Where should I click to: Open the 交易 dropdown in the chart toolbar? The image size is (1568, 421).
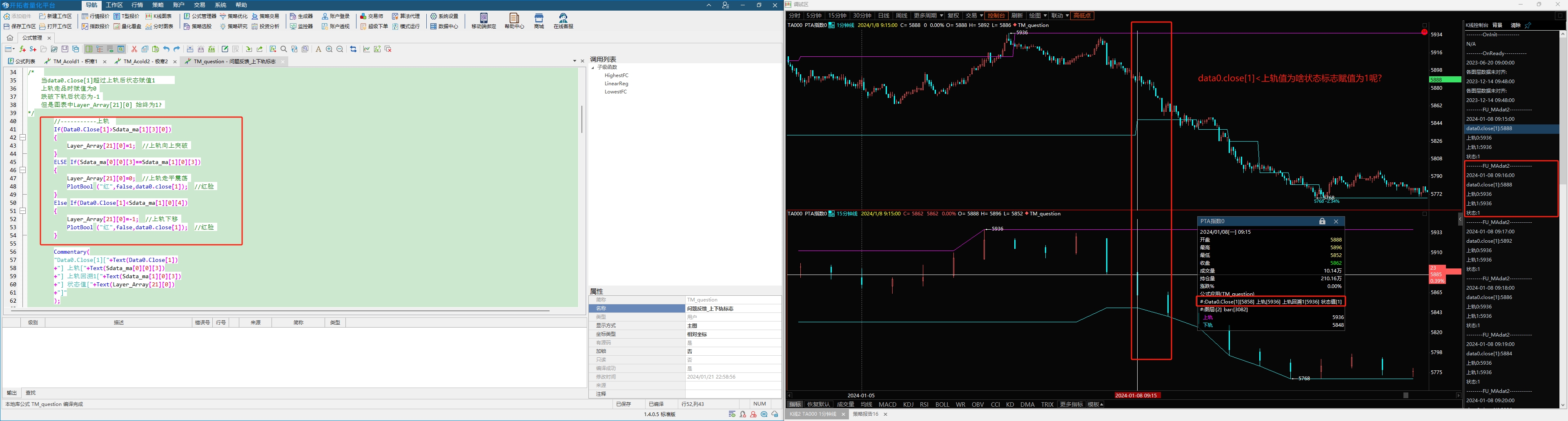(974, 16)
